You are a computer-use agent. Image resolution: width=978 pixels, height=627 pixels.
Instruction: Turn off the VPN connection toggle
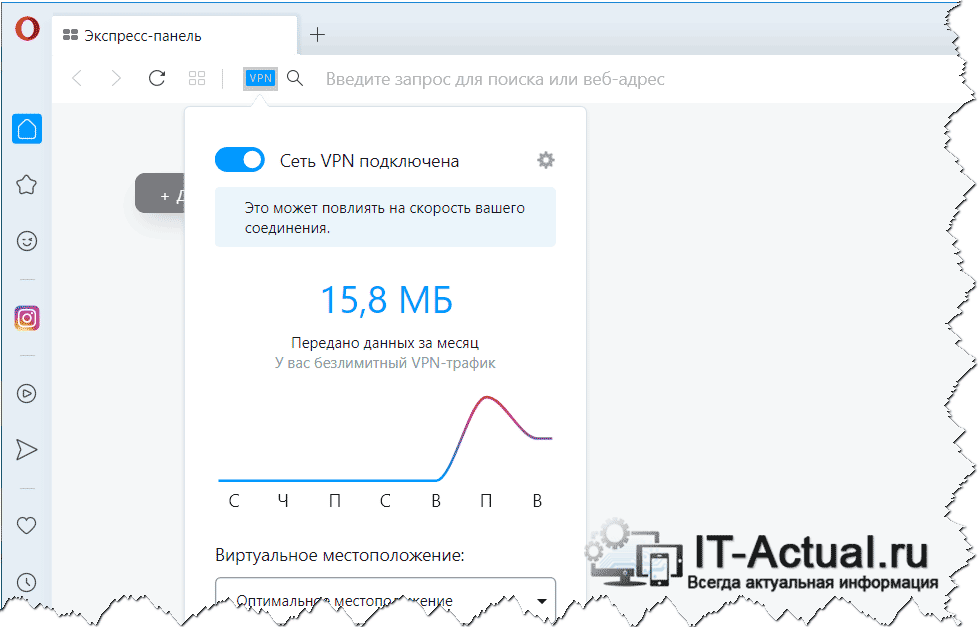coord(240,160)
